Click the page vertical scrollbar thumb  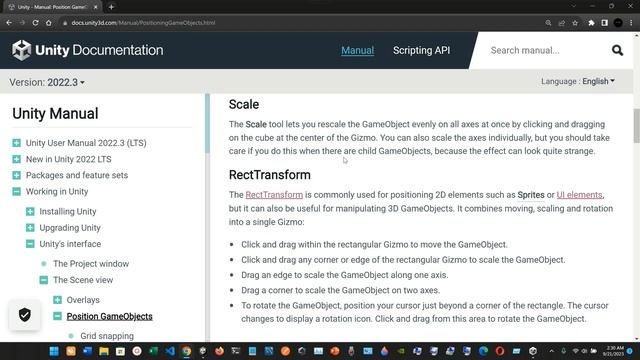tap(636, 126)
